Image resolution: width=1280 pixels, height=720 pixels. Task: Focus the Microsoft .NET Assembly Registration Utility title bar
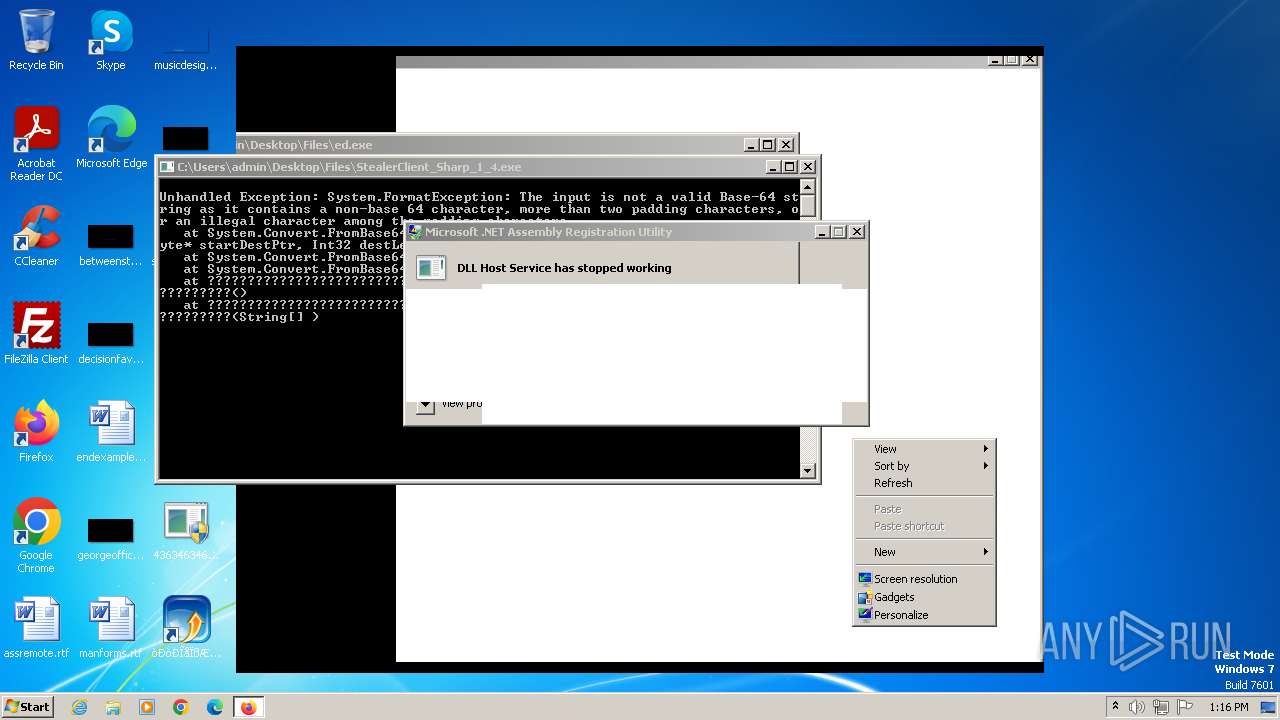(610, 232)
